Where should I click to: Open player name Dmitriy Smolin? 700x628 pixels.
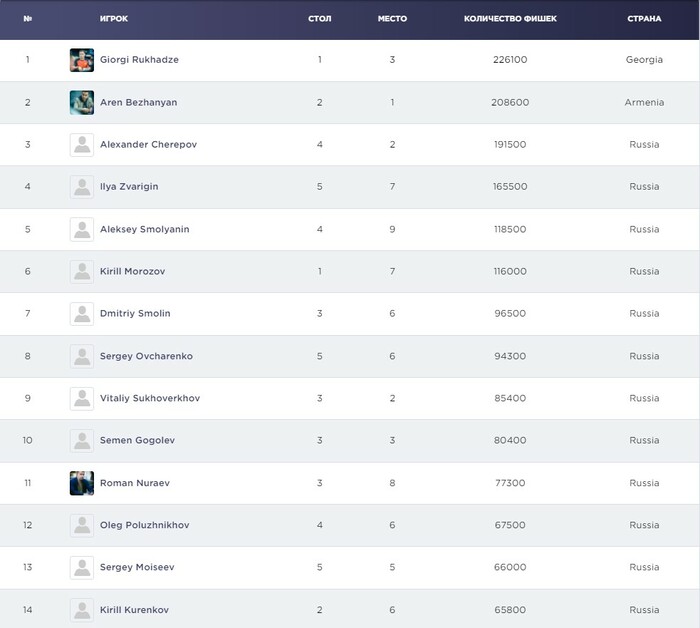[135, 314]
